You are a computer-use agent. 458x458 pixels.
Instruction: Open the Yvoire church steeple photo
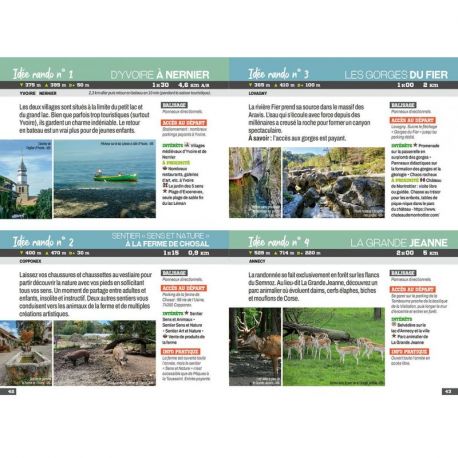coord(26,179)
